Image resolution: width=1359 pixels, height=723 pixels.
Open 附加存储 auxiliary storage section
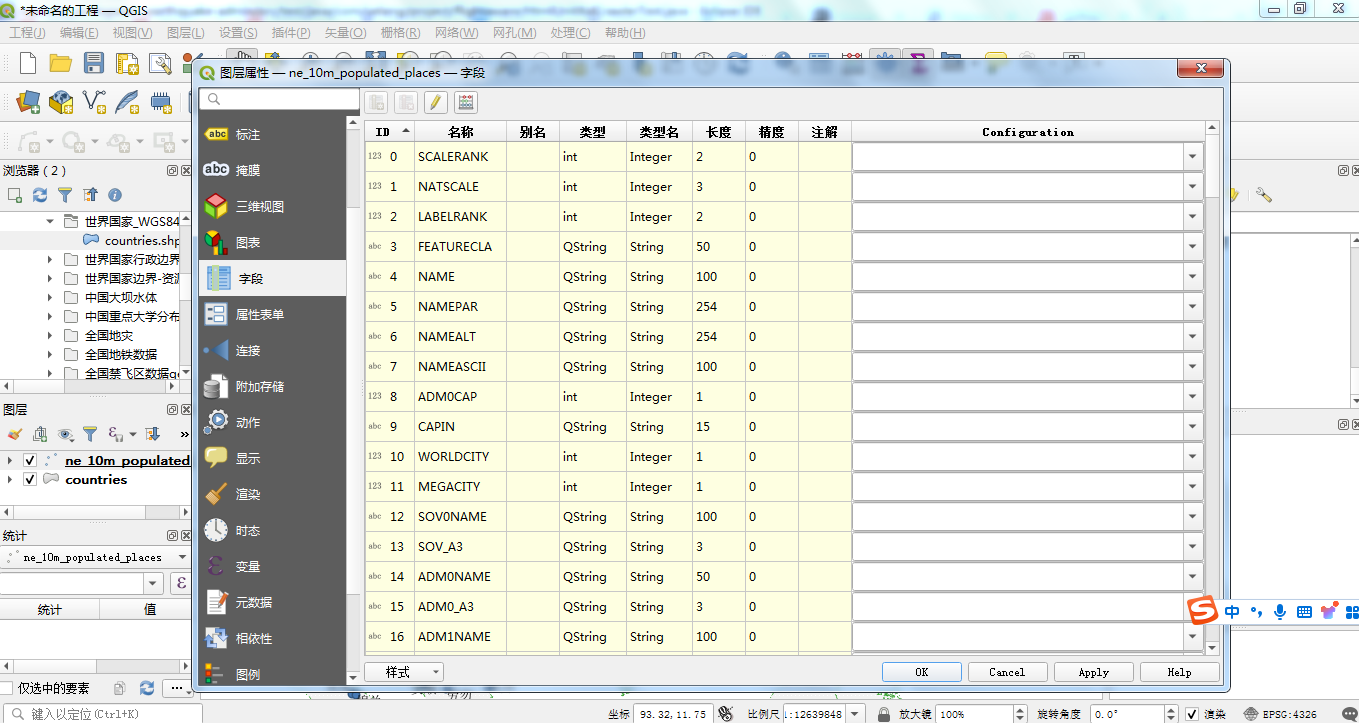coord(273,386)
